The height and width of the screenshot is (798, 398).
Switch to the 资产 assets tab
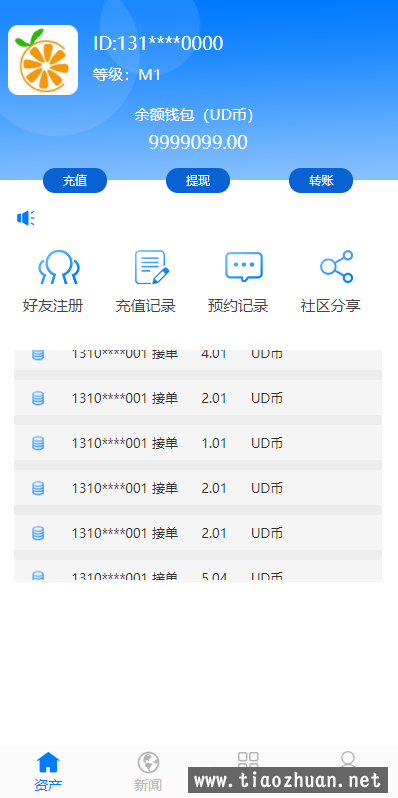pos(48,772)
